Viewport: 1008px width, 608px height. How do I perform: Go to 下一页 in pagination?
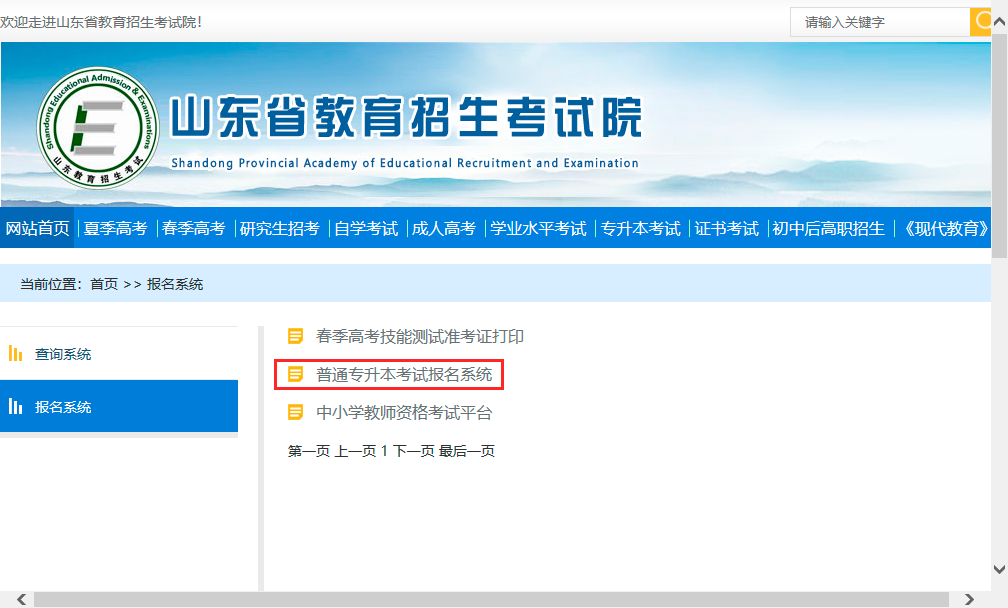point(413,451)
